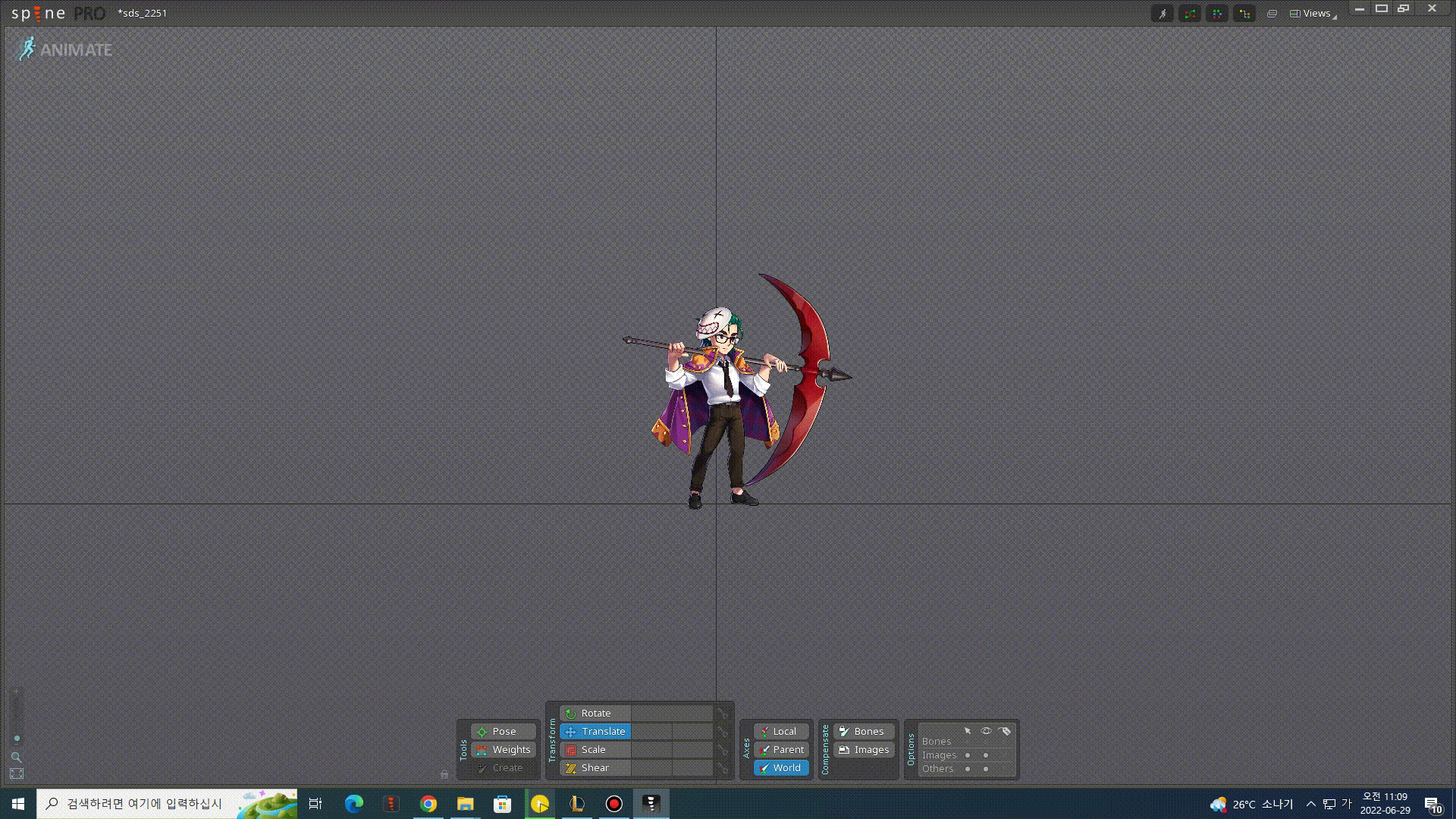This screenshot has width=1456, height=819.
Task: Open the Dopesheet dots icon in title bar
Action: click(x=1216, y=14)
